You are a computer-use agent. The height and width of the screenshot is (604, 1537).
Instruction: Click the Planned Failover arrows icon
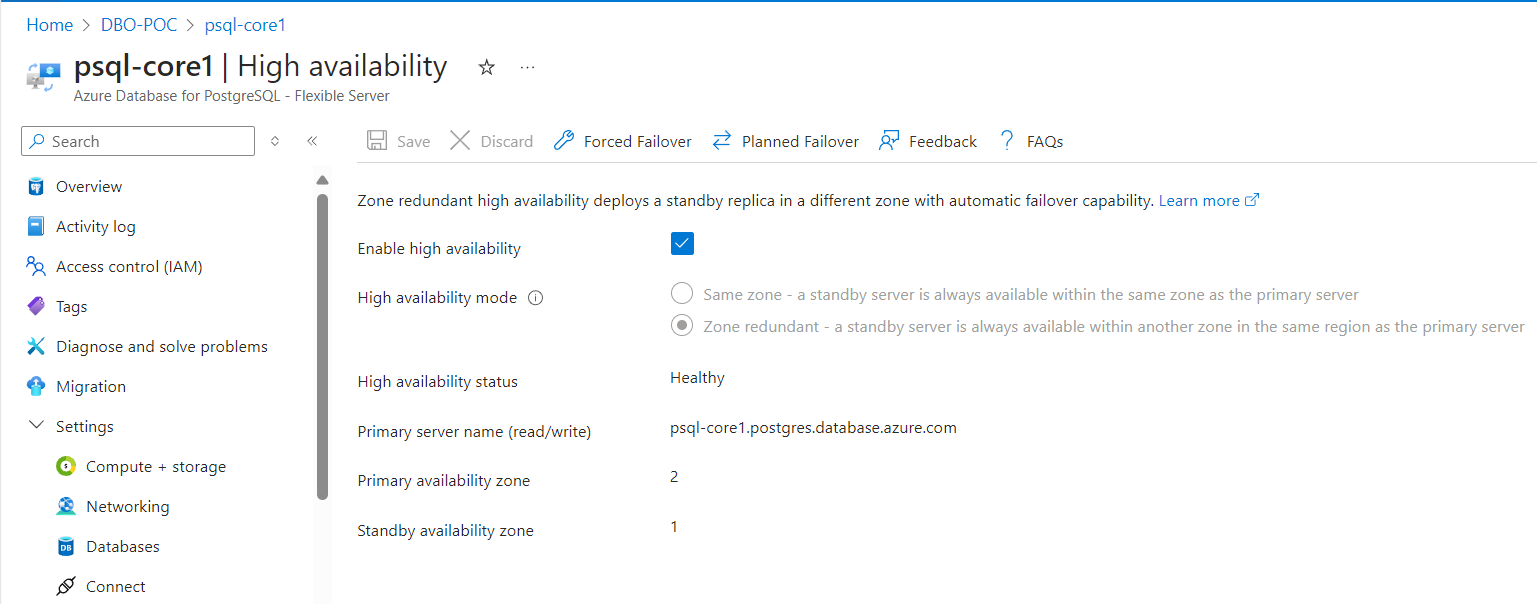pos(722,141)
